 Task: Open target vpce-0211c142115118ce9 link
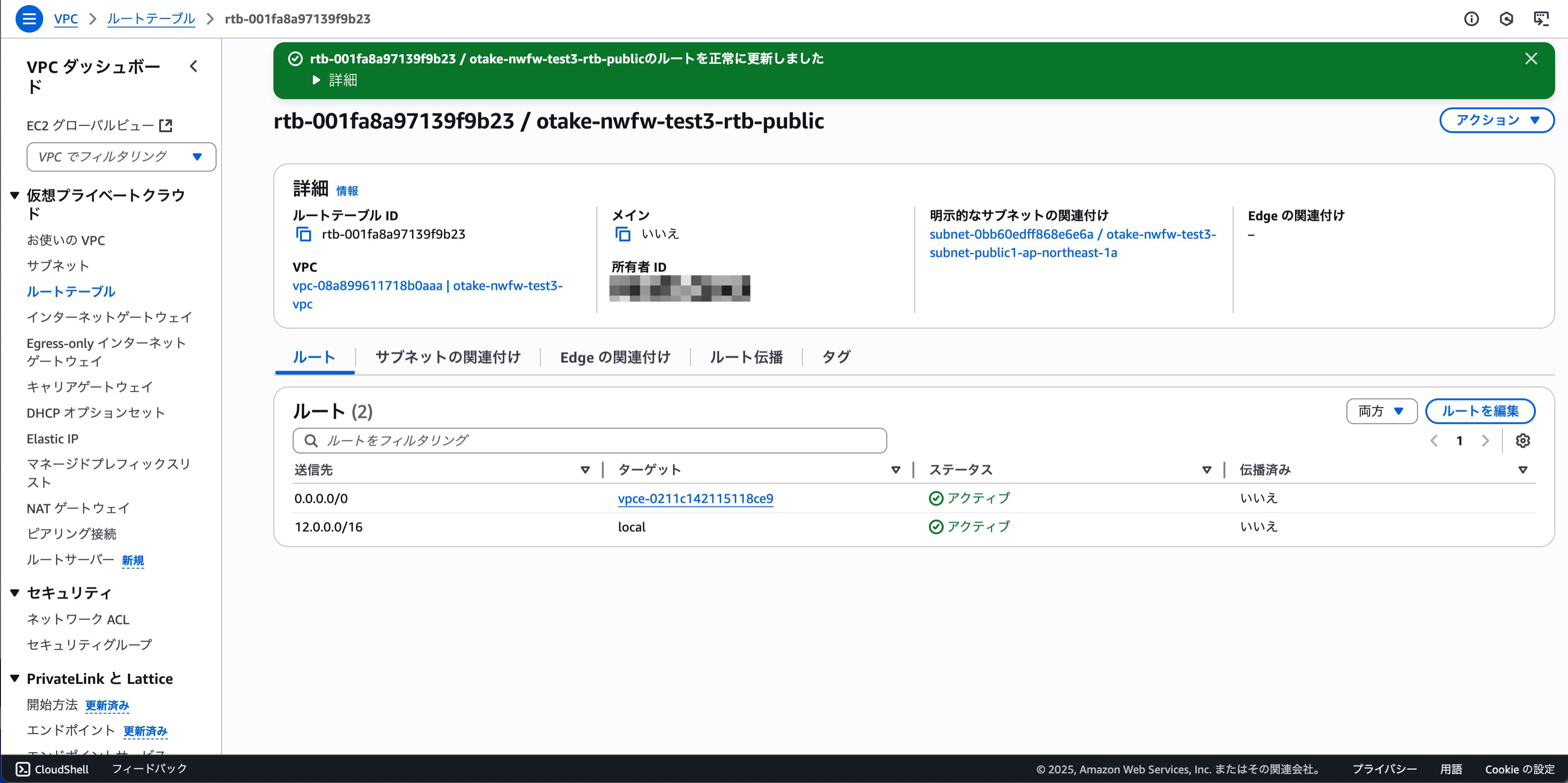[695, 499]
